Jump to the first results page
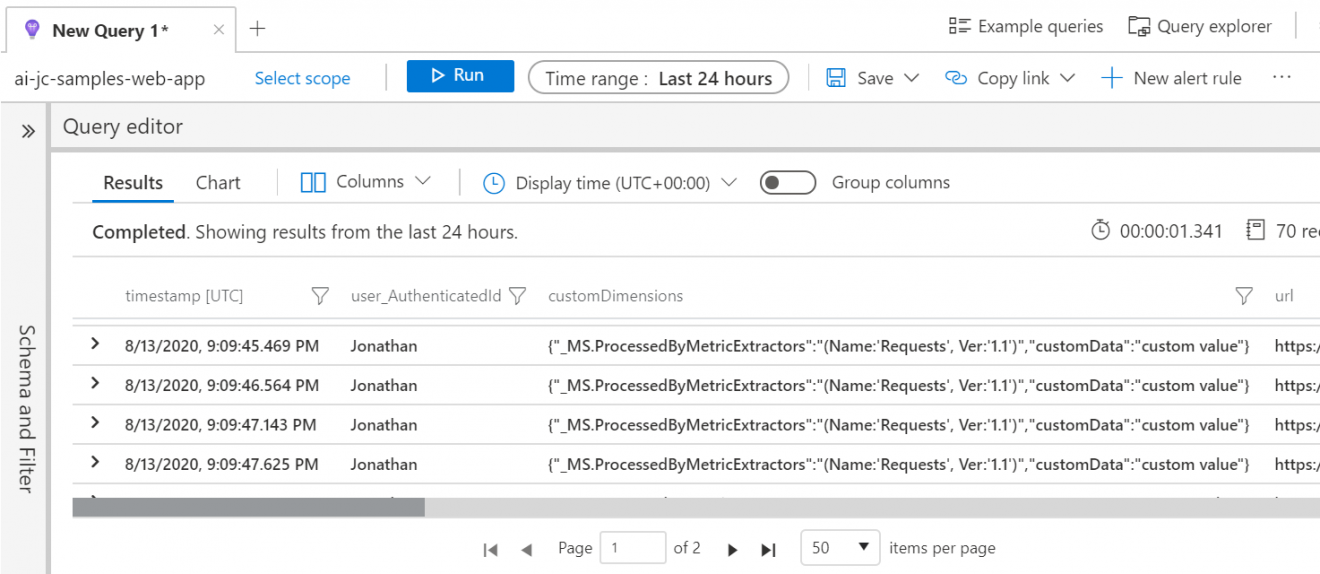1320x574 pixels. coord(490,549)
